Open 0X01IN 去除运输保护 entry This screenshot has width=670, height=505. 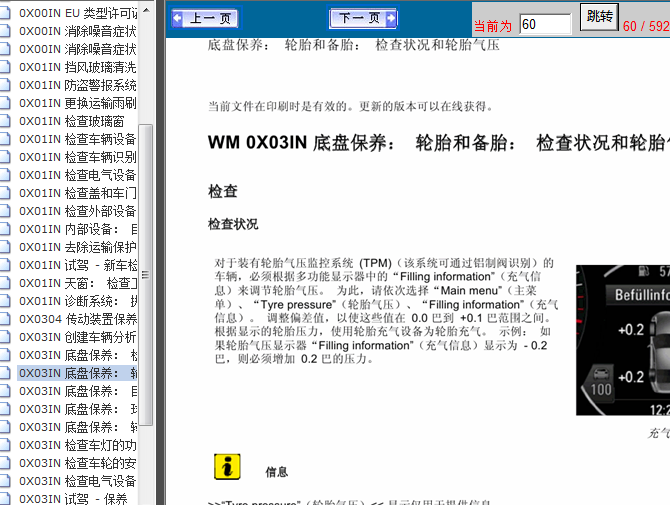click(x=78, y=247)
